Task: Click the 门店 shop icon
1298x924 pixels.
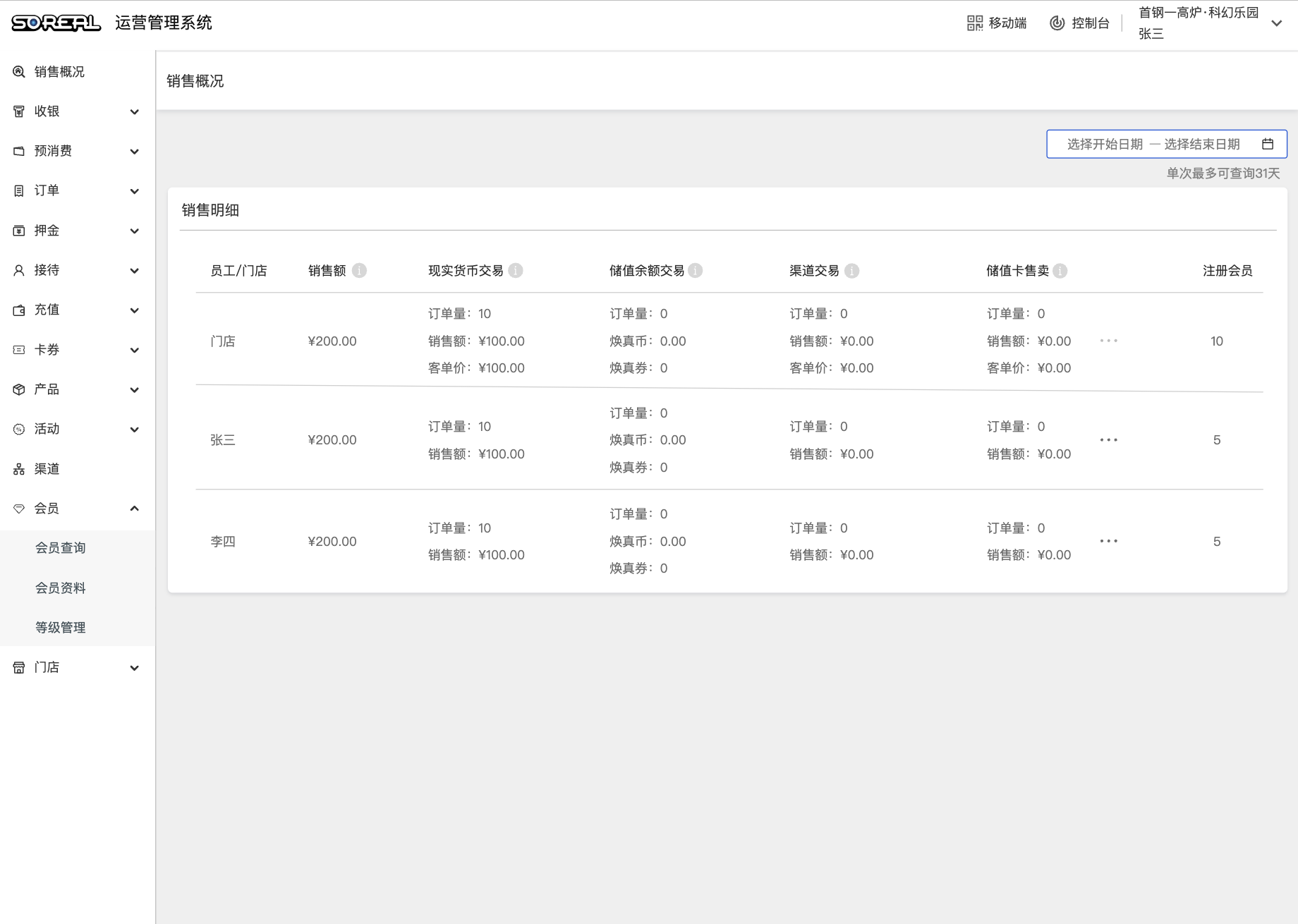Action: [x=19, y=667]
